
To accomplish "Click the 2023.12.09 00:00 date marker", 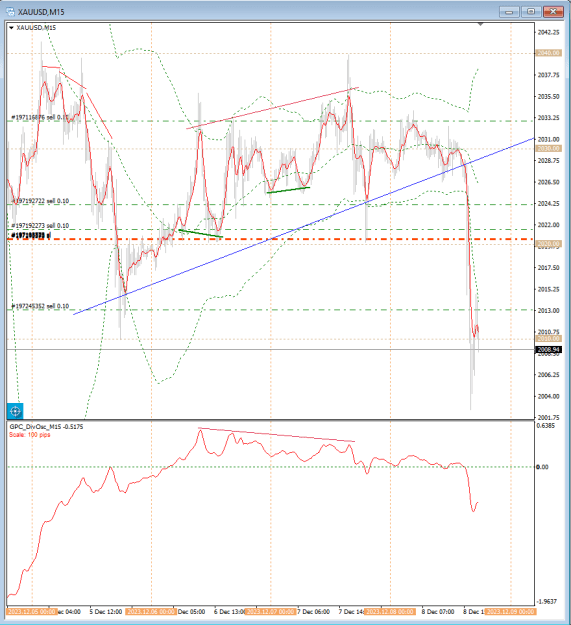I will coord(510,611).
